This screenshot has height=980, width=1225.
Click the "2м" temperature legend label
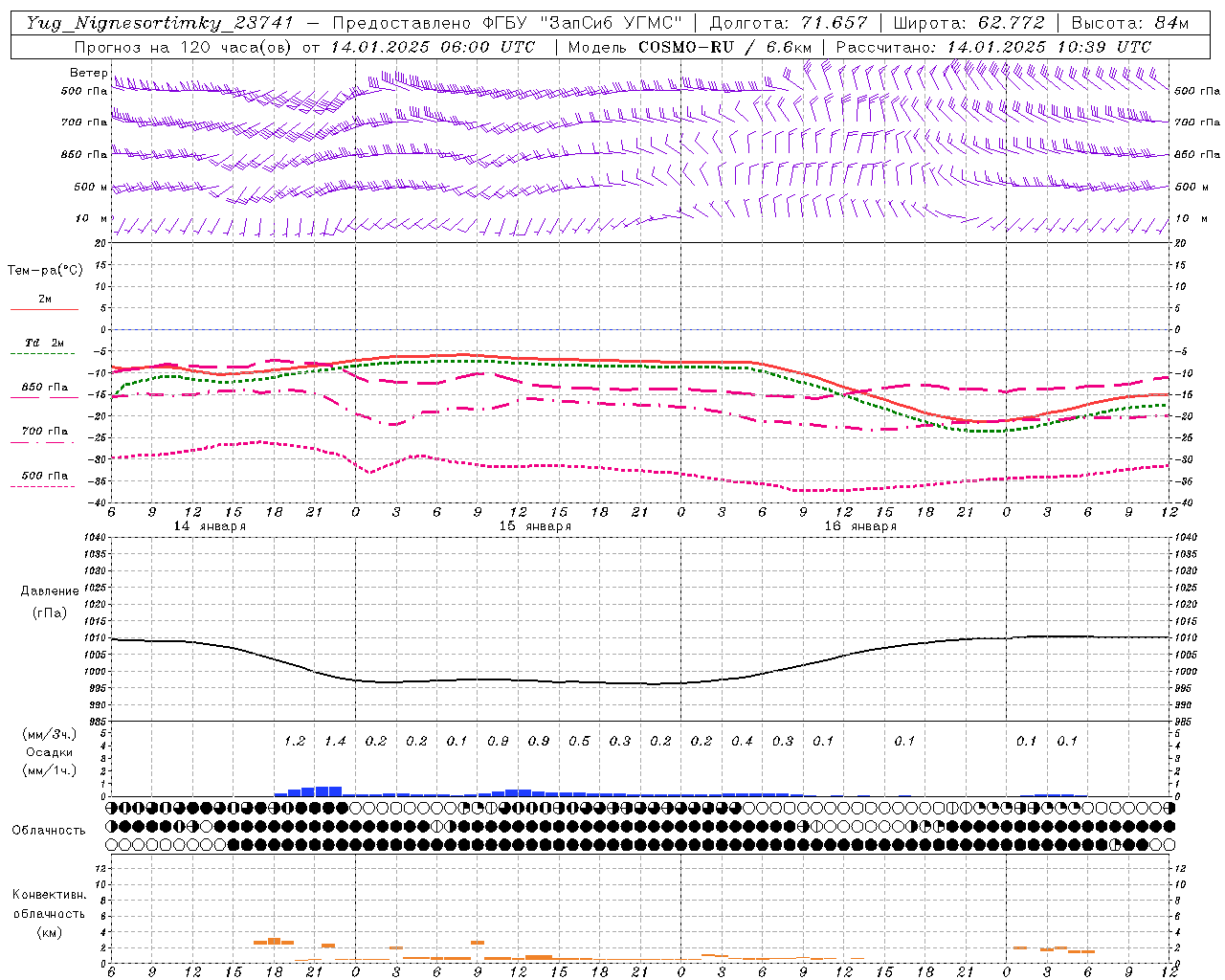point(45,300)
